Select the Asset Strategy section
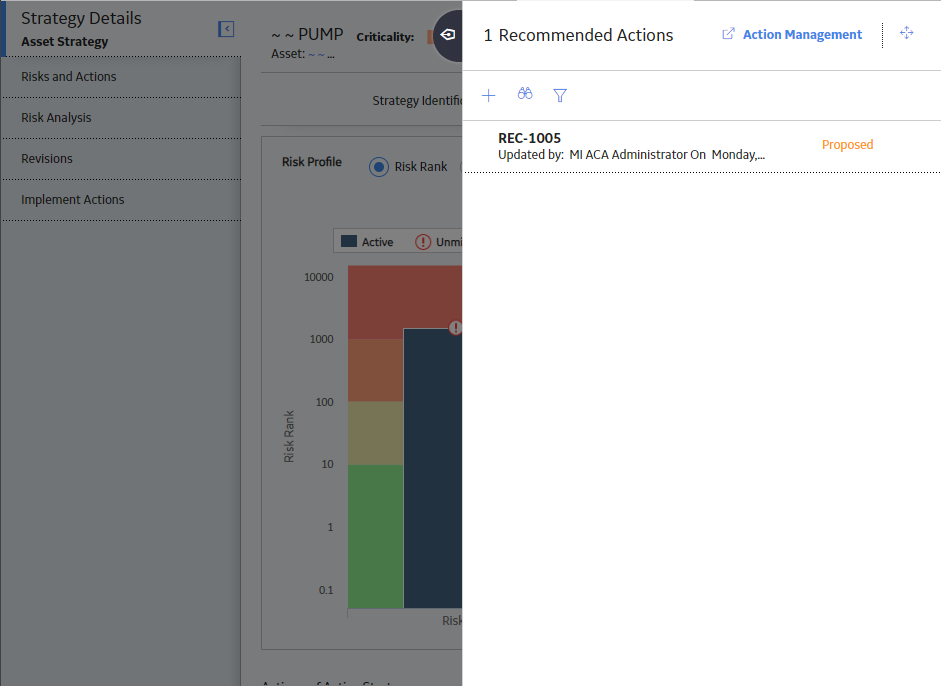Viewport: 941px width, 686px height. [x=65, y=41]
